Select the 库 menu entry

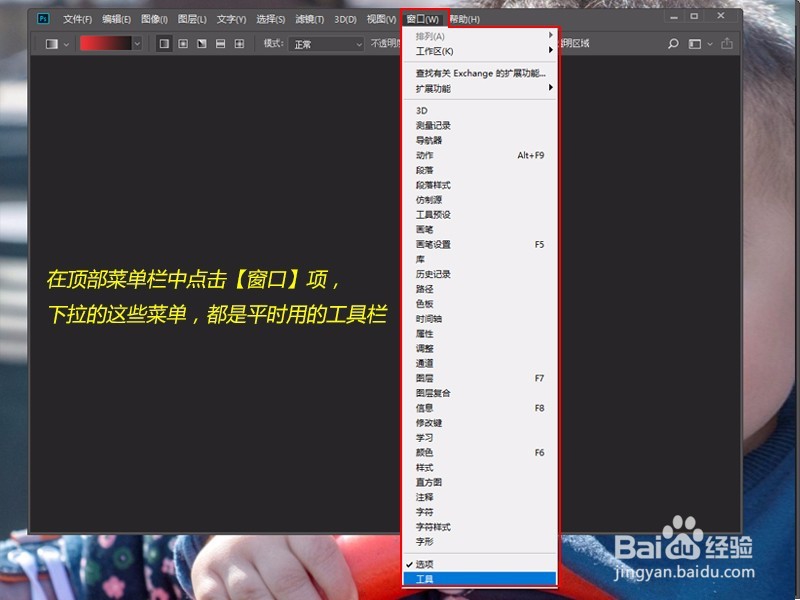tap(480, 259)
